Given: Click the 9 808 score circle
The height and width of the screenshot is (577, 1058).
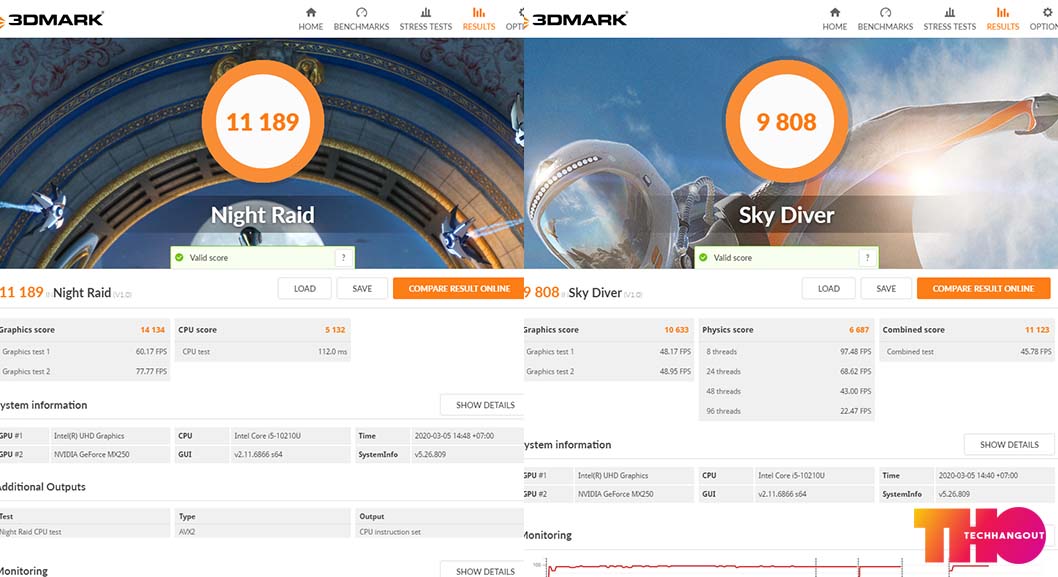Looking at the screenshot, I should tap(786, 121).
